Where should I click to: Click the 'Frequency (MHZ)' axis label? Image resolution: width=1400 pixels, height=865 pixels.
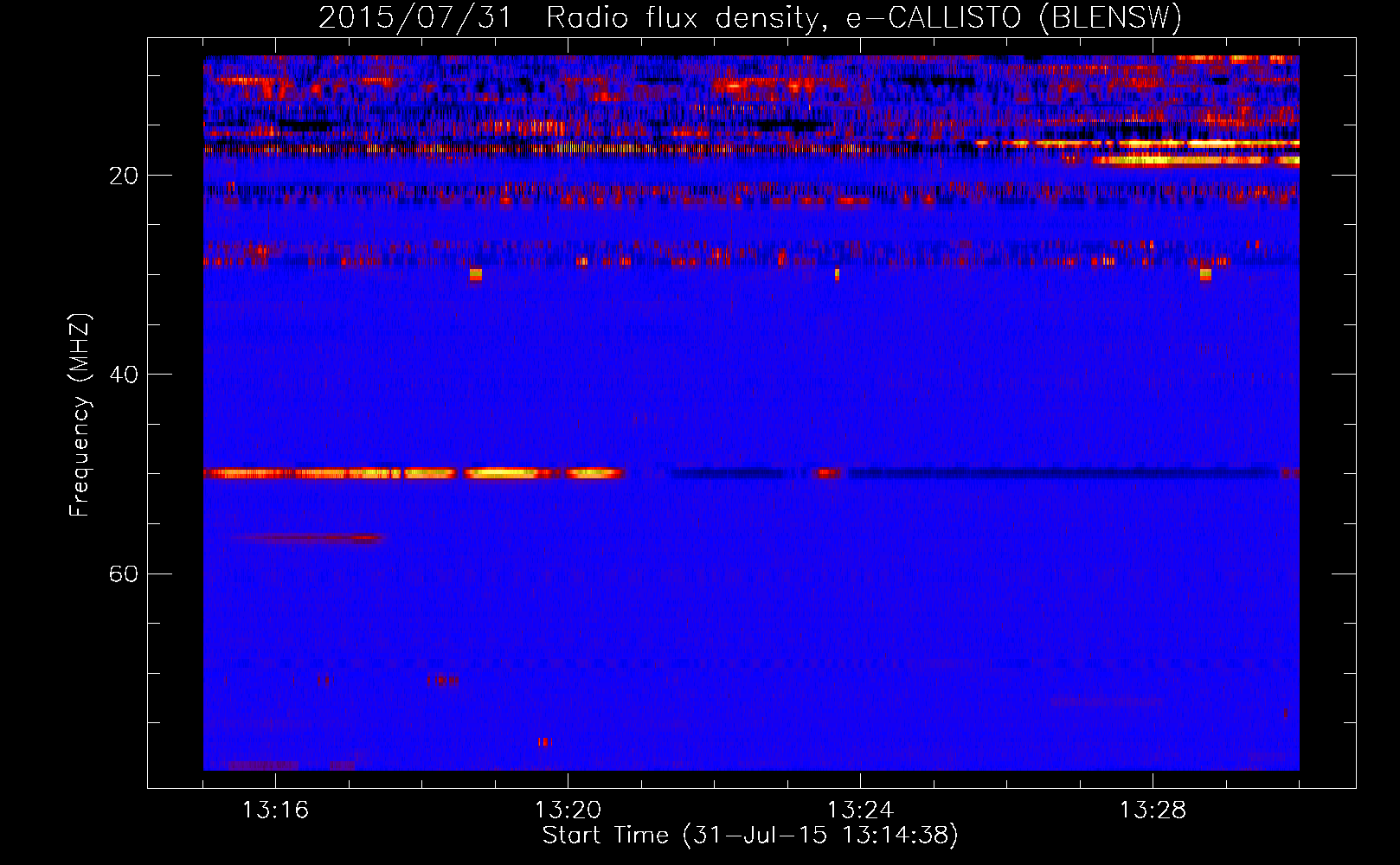[x=80, y=415]
